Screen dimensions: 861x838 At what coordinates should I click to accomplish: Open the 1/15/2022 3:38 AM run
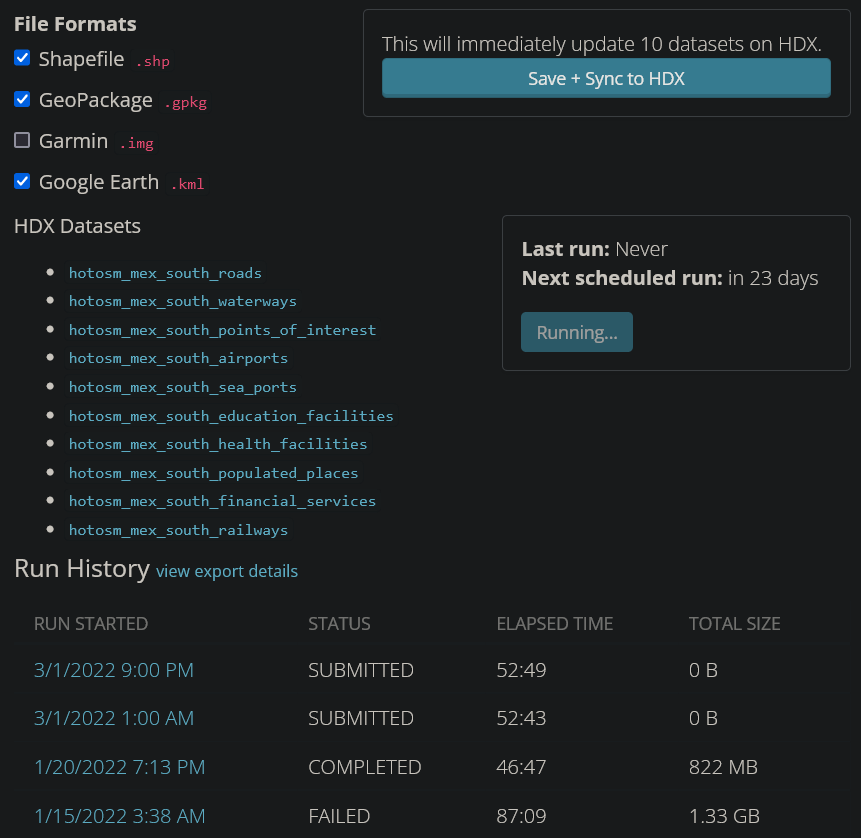click(x=120, y=816)
